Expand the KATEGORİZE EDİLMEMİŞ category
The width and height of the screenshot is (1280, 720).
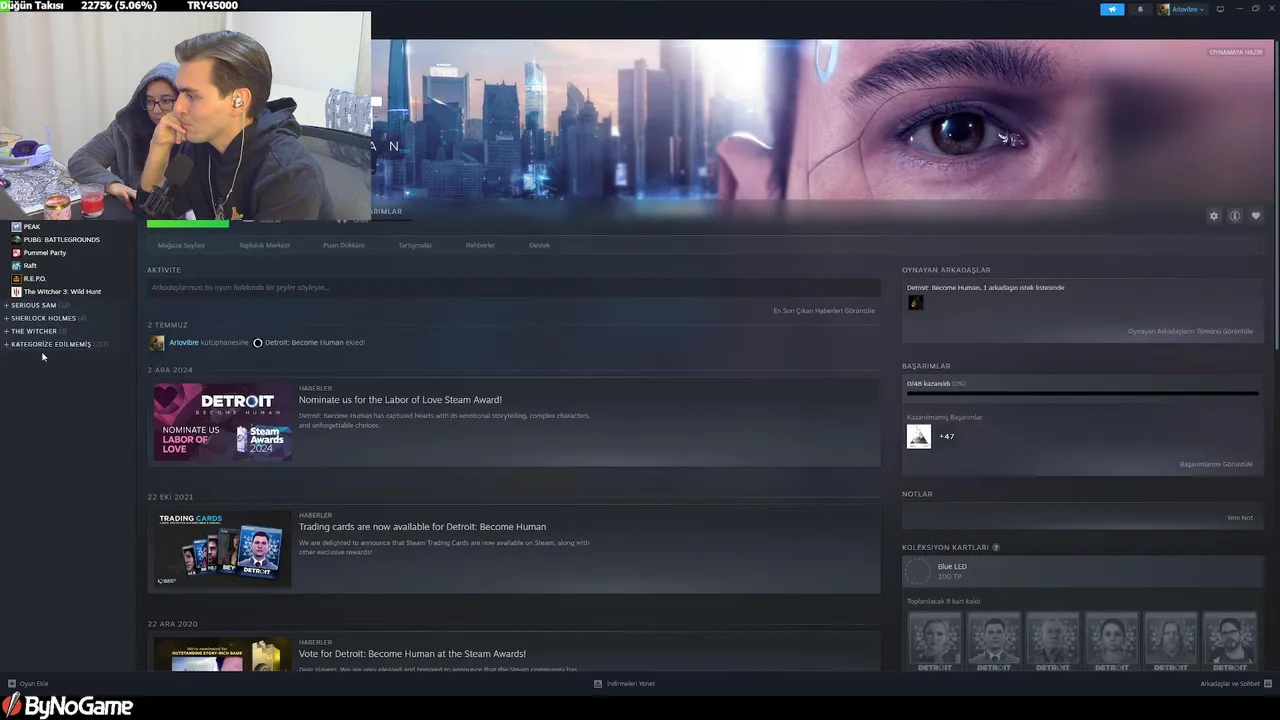point(56,344)
